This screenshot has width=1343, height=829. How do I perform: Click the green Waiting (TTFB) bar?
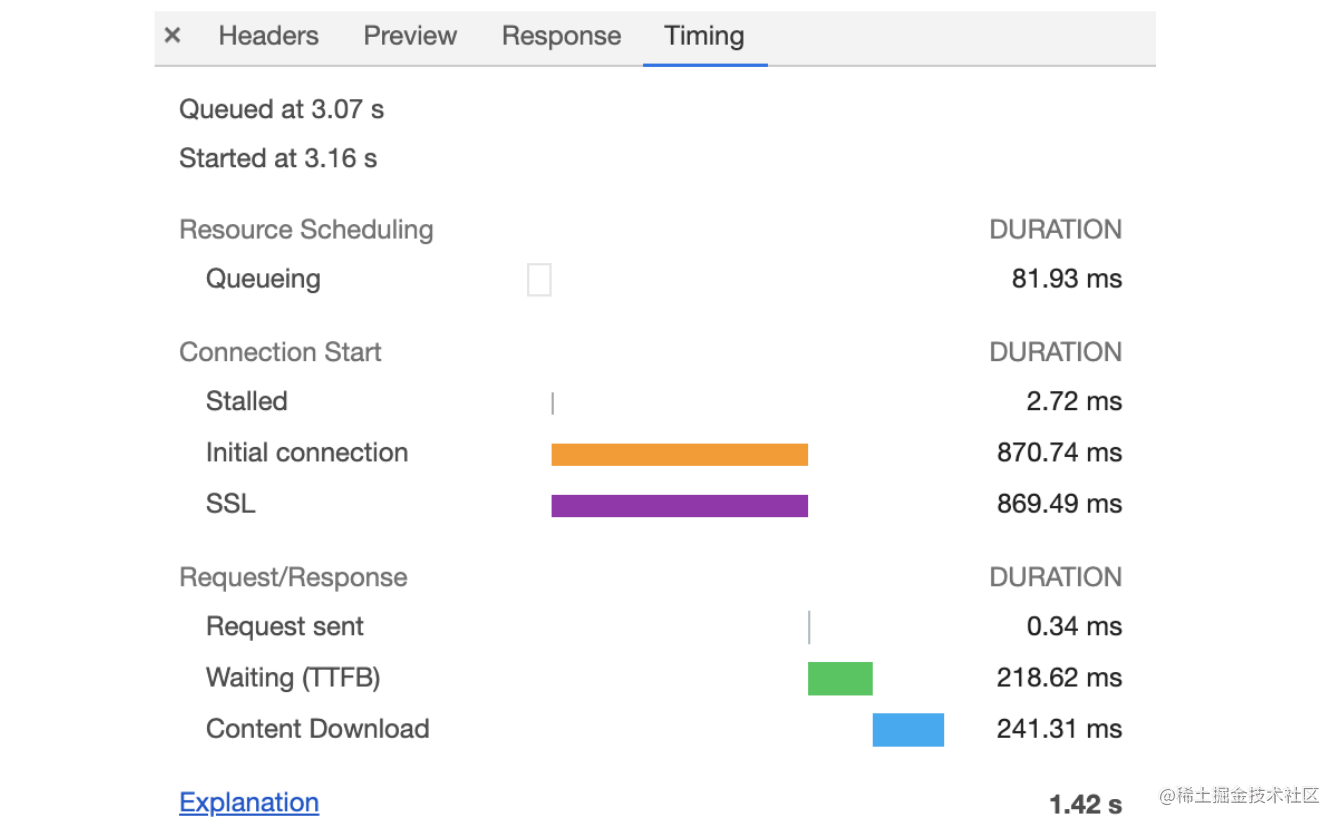click(x=840, y=678)
